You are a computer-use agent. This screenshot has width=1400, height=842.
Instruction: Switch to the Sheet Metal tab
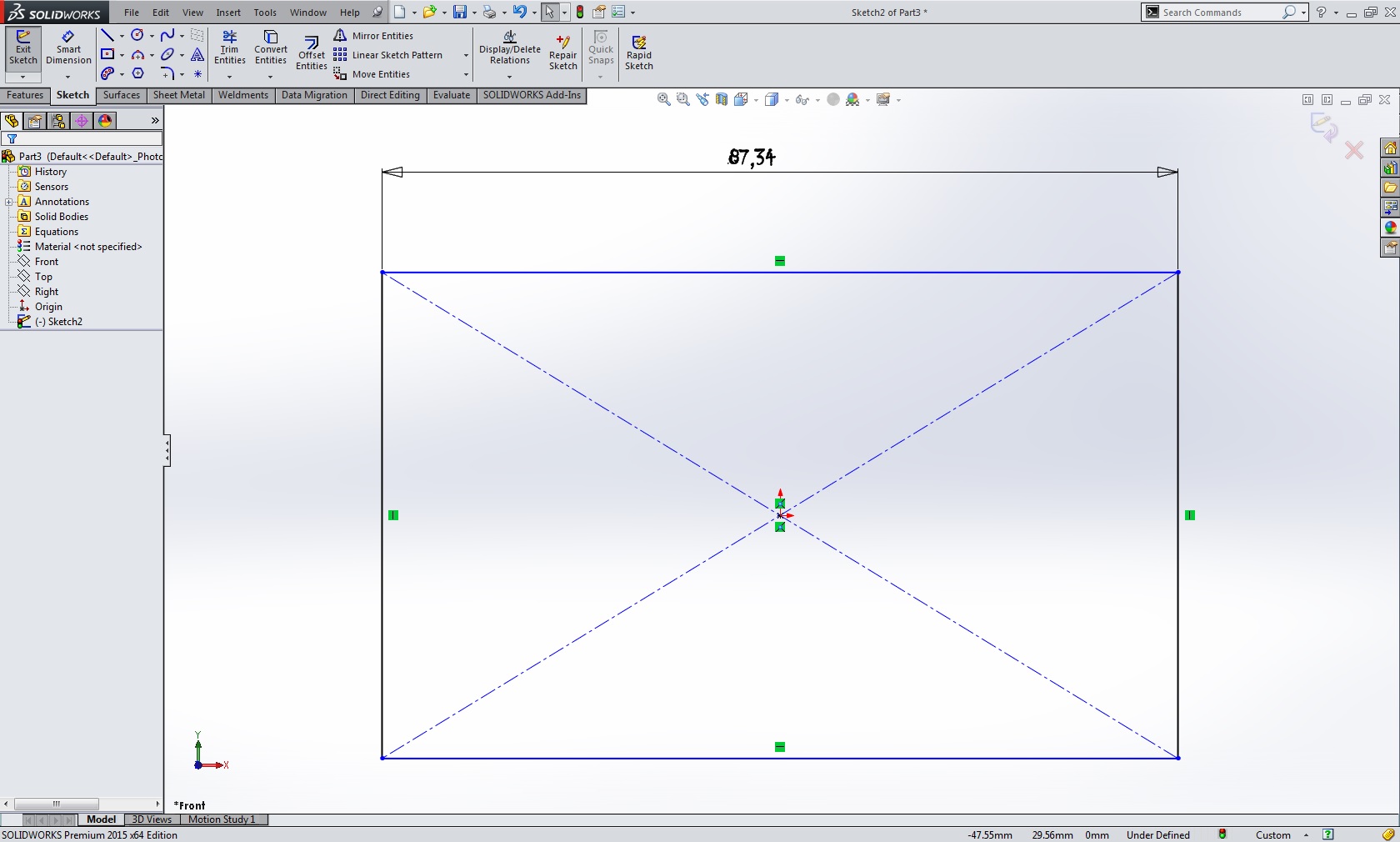pyautogui.click(x=178, y=95)
